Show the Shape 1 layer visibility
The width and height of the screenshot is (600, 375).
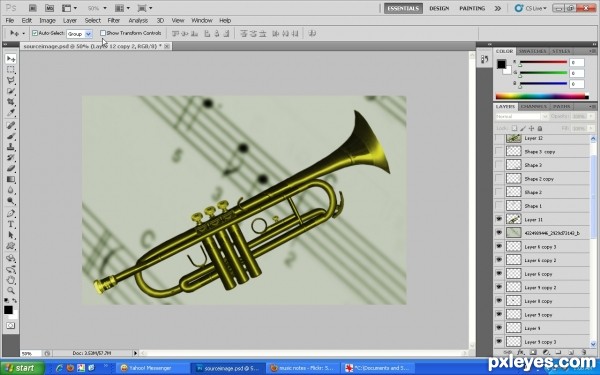(499, 206)
